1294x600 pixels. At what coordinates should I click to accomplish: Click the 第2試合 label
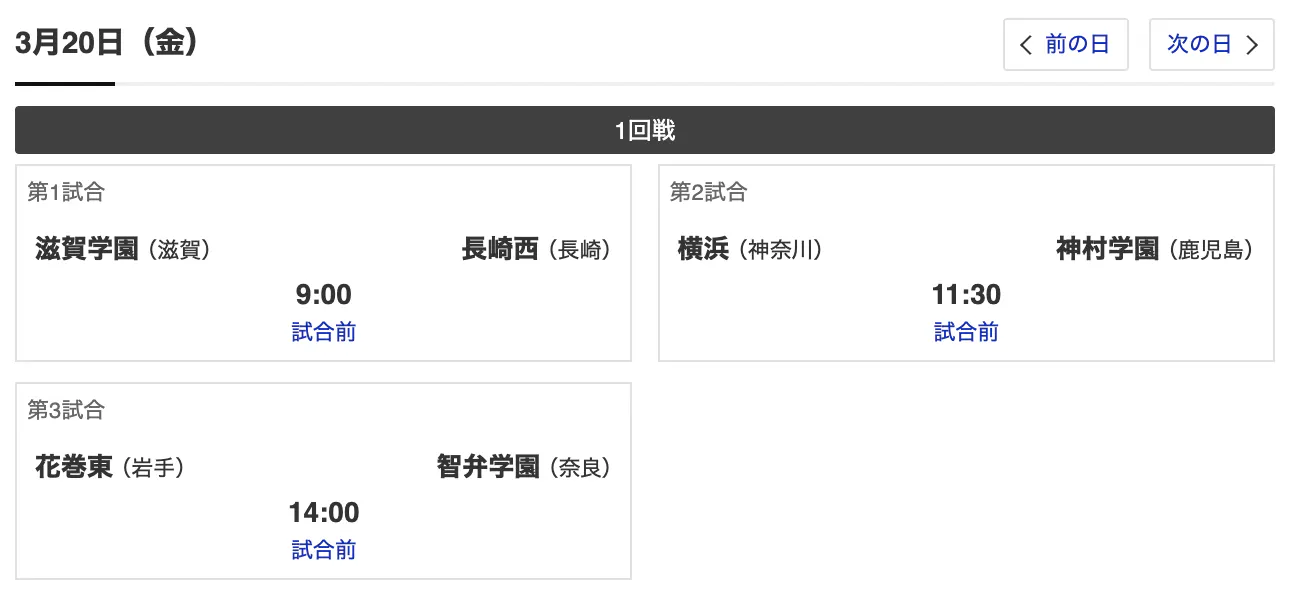coord(708,192)
